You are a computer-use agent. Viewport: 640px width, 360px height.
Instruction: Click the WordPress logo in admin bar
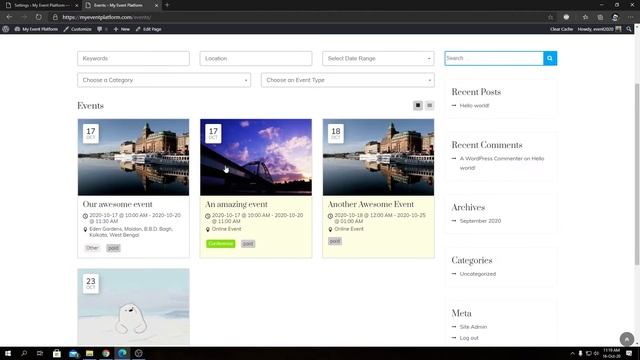click(x=6, y=29)
